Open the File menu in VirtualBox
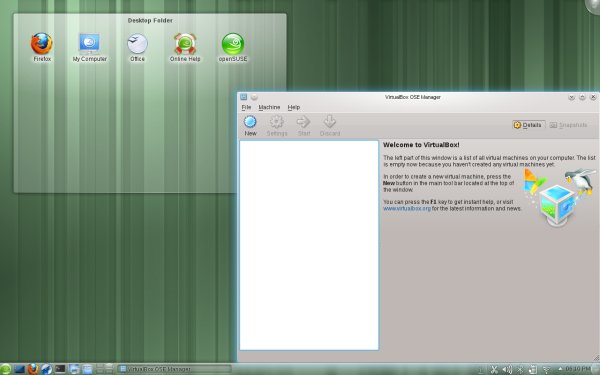This screenshot has height=375, width=600. (246, 107)
